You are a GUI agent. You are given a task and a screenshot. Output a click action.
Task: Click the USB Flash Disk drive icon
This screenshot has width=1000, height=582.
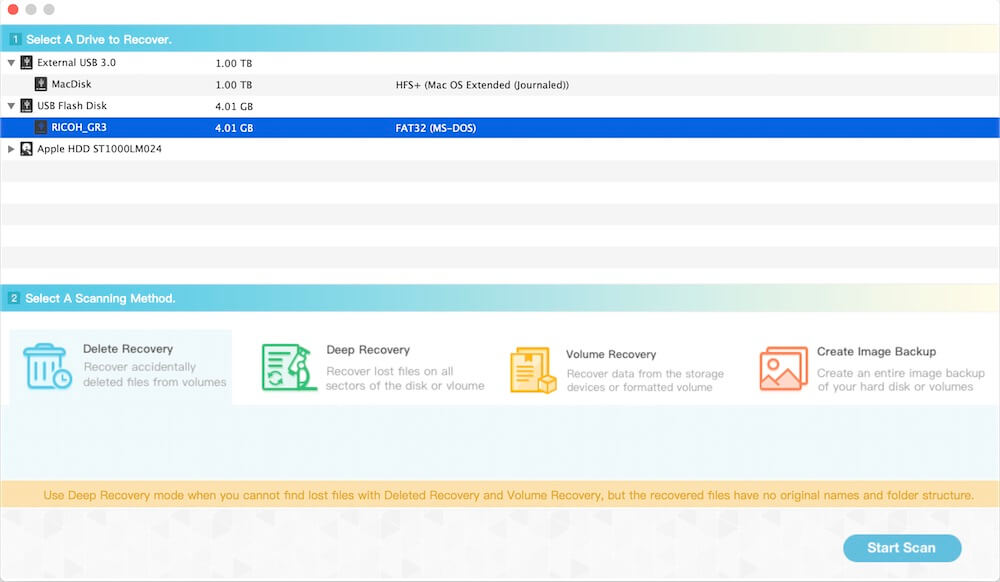(26, 106)
